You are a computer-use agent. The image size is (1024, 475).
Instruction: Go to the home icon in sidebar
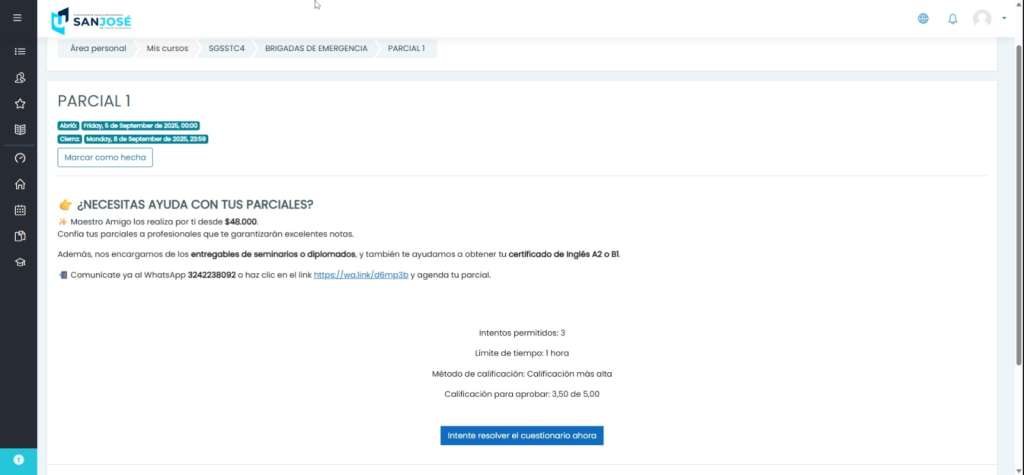[x=20, y=184]
